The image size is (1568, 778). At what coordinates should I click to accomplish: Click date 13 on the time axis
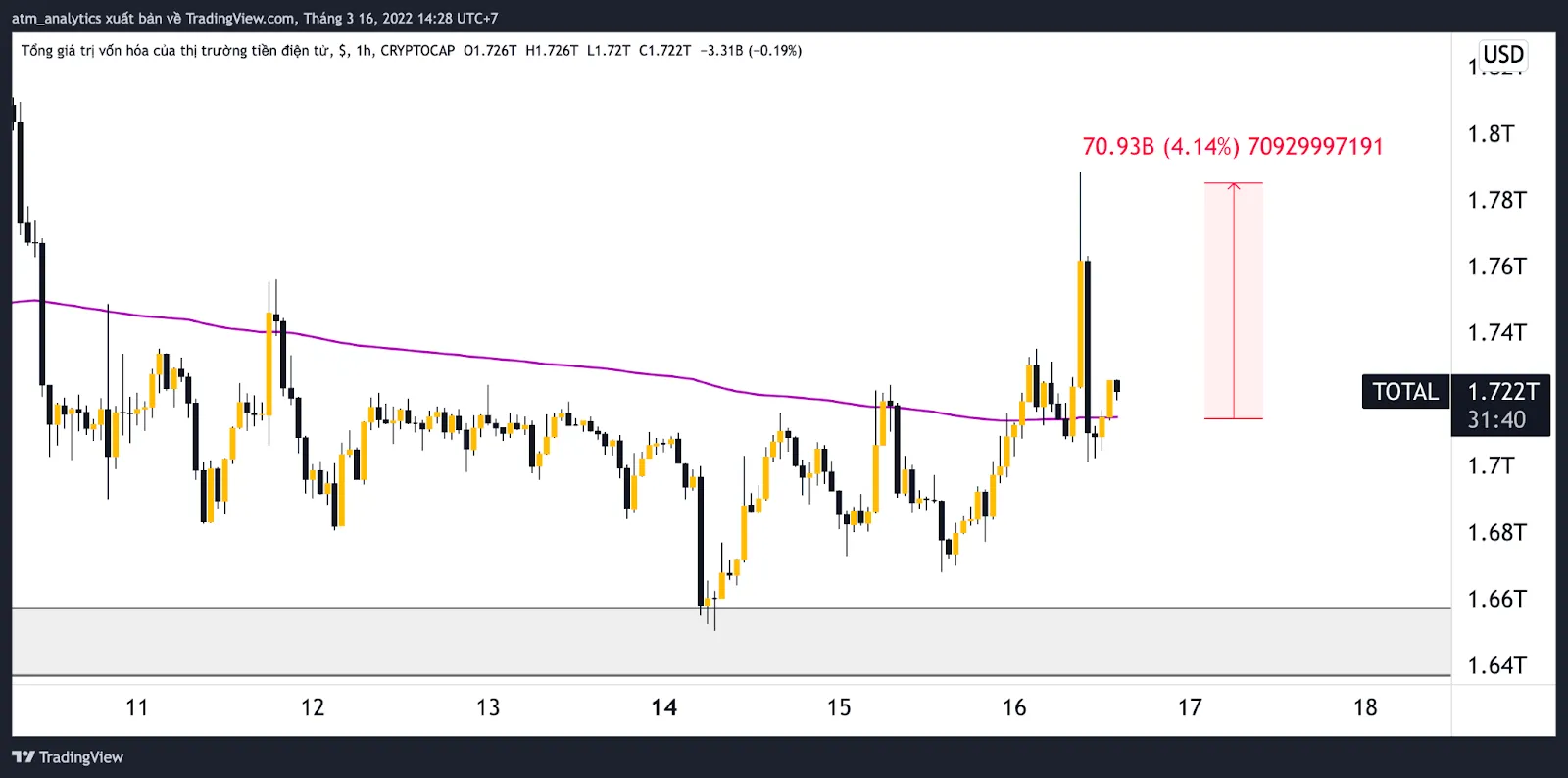coord(488,707)
